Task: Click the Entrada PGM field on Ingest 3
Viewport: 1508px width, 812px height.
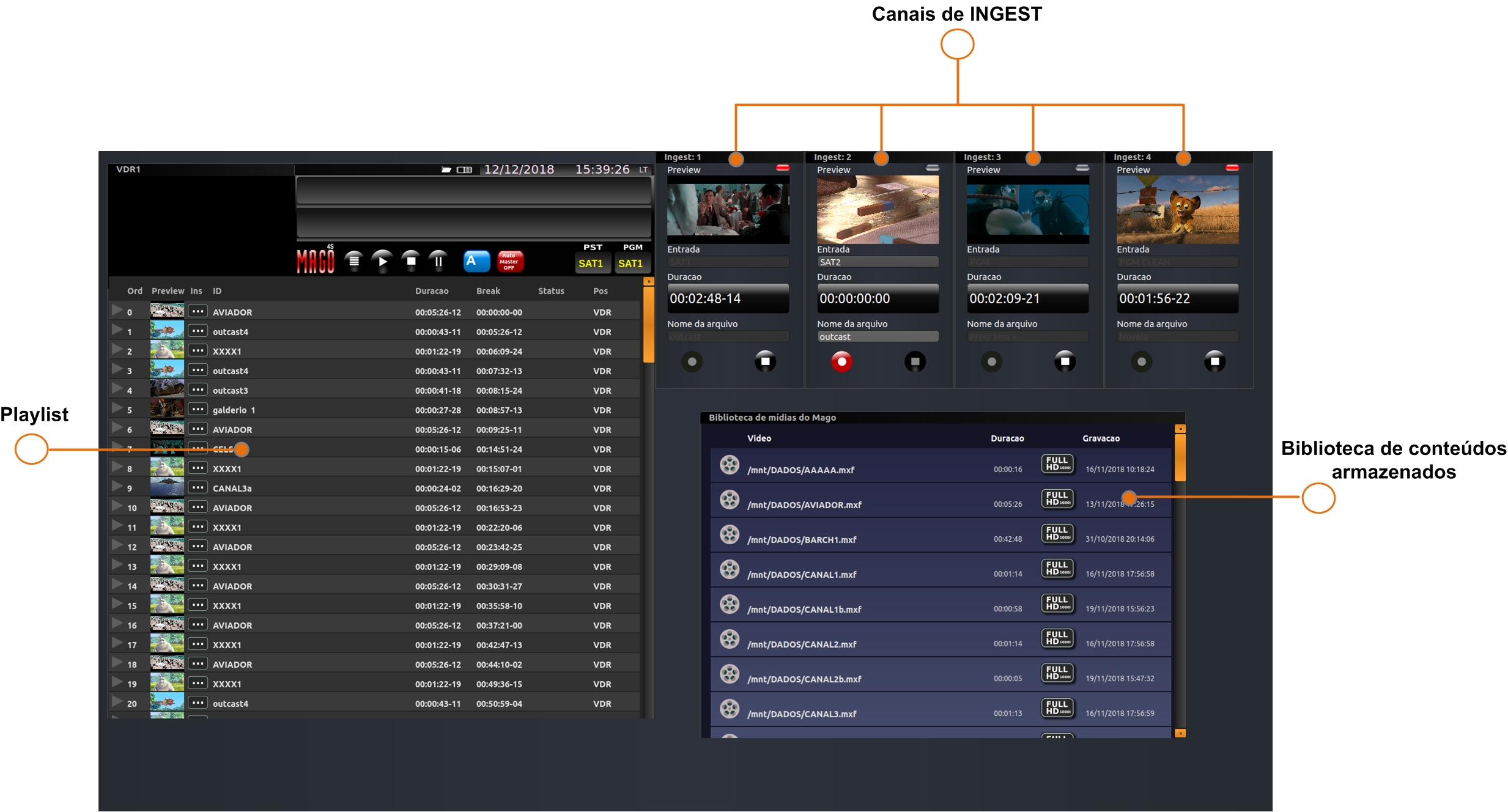Action: (1027, 262)
